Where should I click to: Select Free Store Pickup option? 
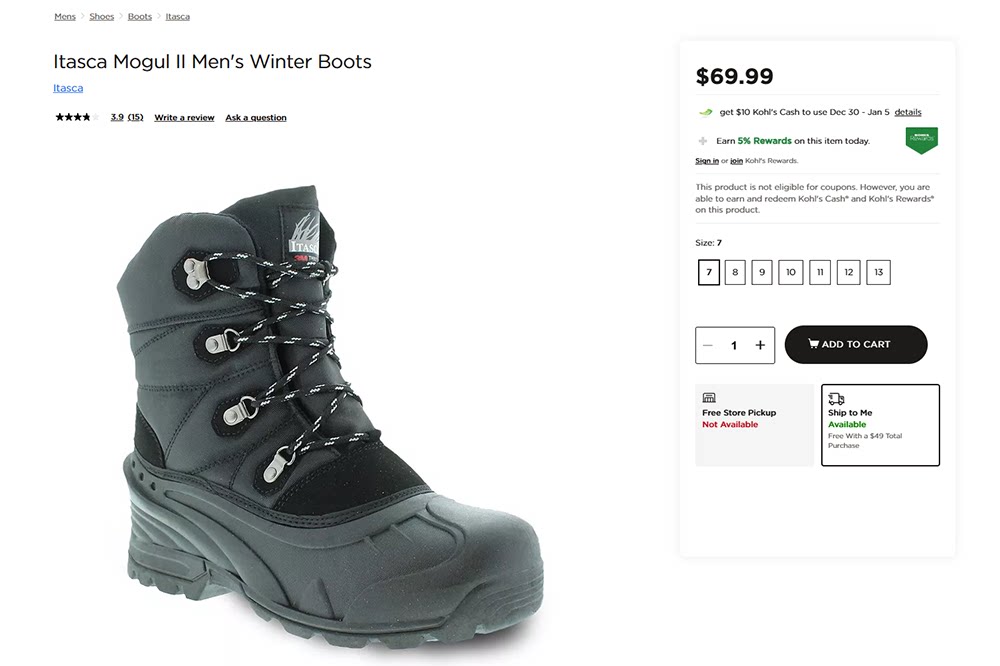click(754, 425)
